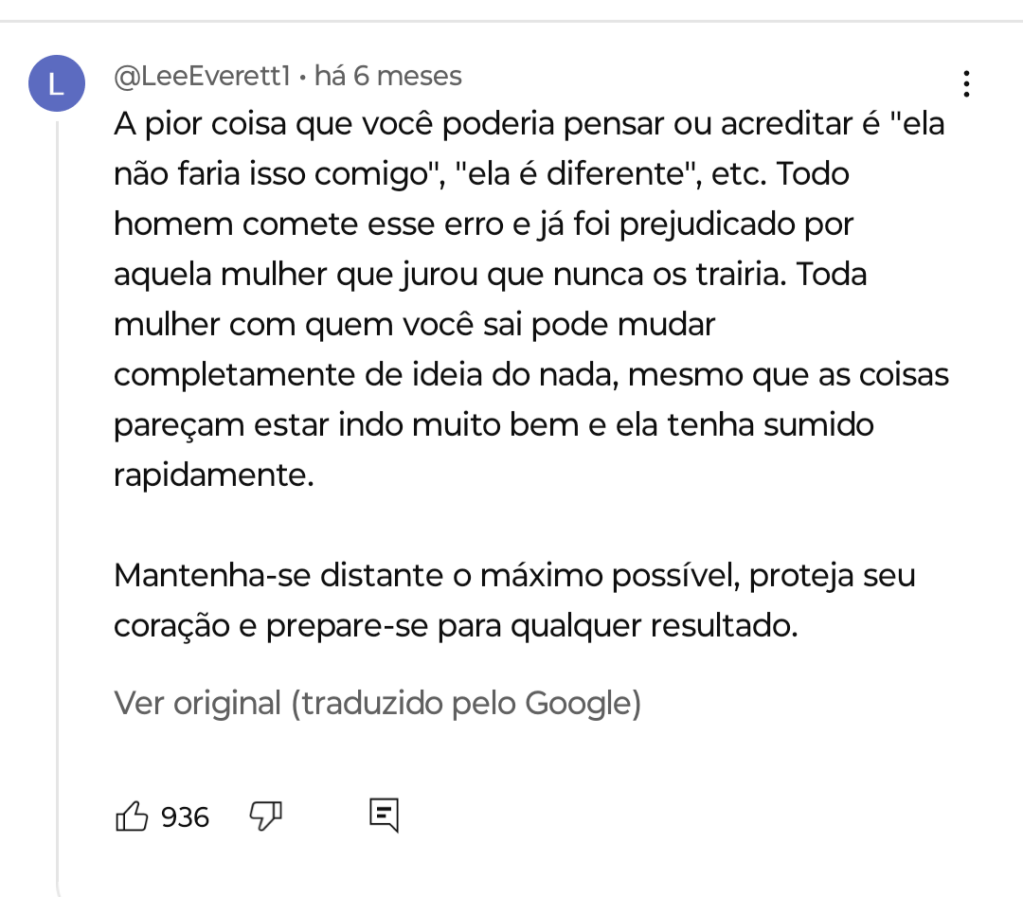Like the comment with thumbs-up icon
This screenshot has width=1023, height=897.
pyautogui.click(x=133, y=817)
